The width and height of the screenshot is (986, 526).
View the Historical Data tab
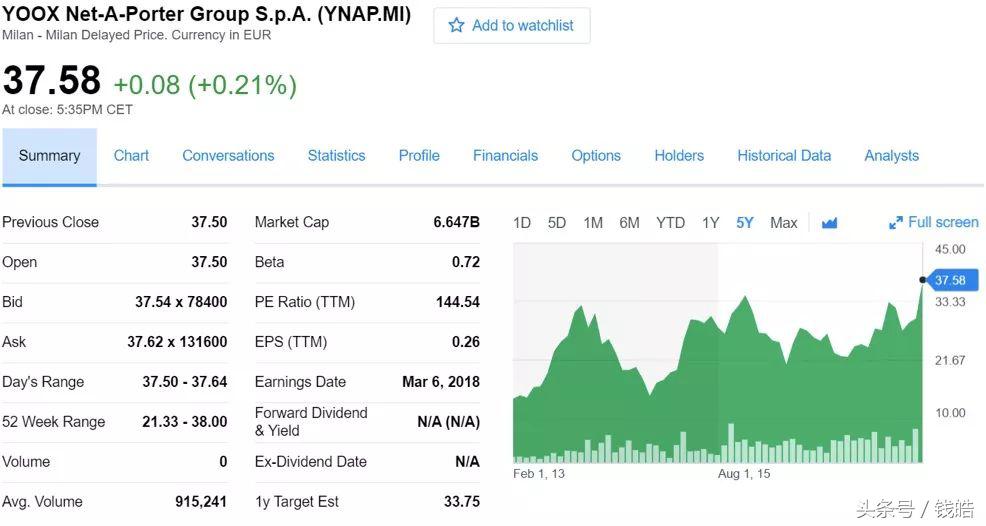pos(784,156)
